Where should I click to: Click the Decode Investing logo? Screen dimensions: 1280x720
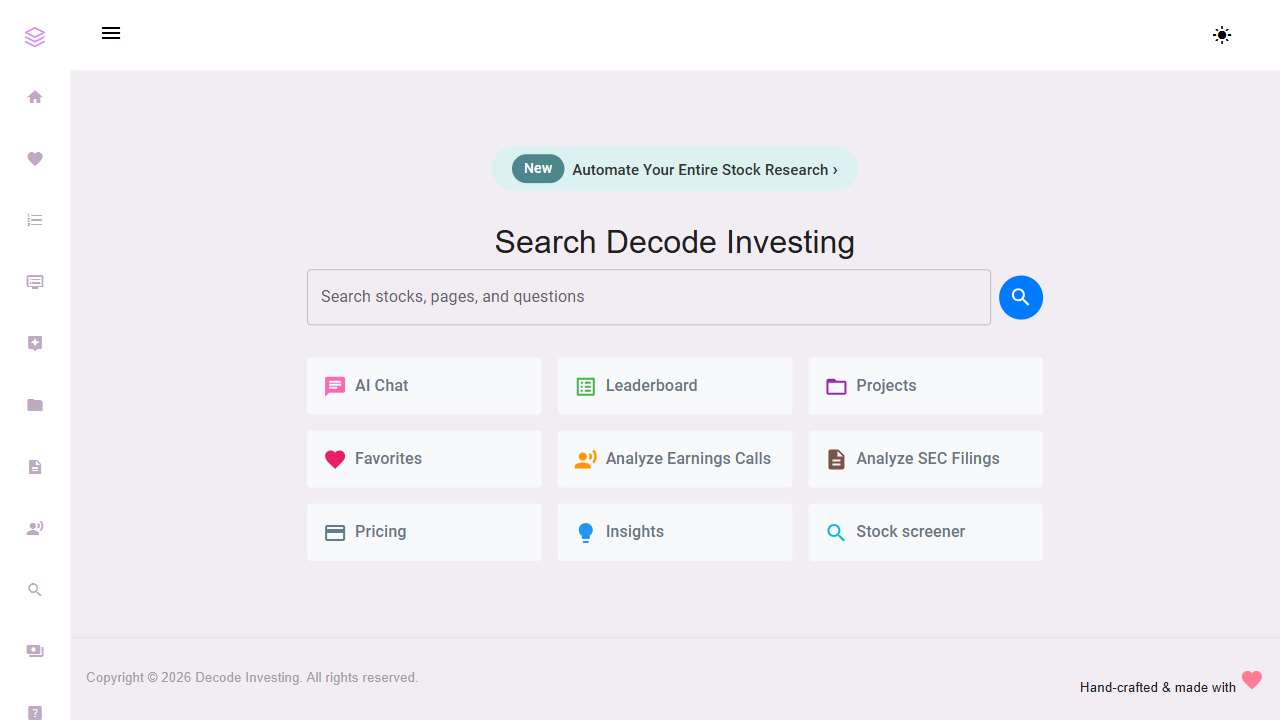(35, 36)
